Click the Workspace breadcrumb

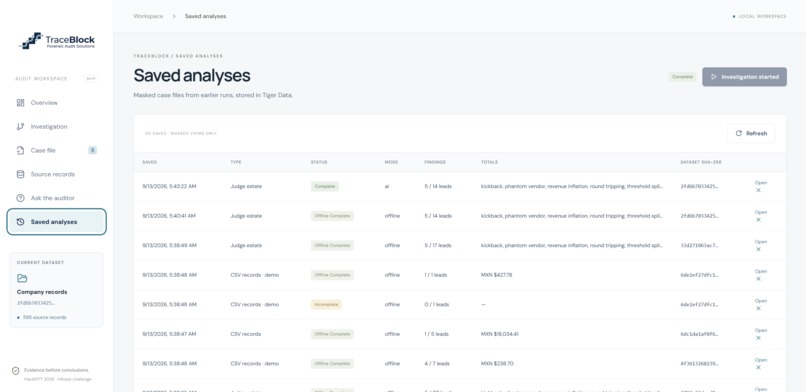pyautogui.click(x=148, y=16)
